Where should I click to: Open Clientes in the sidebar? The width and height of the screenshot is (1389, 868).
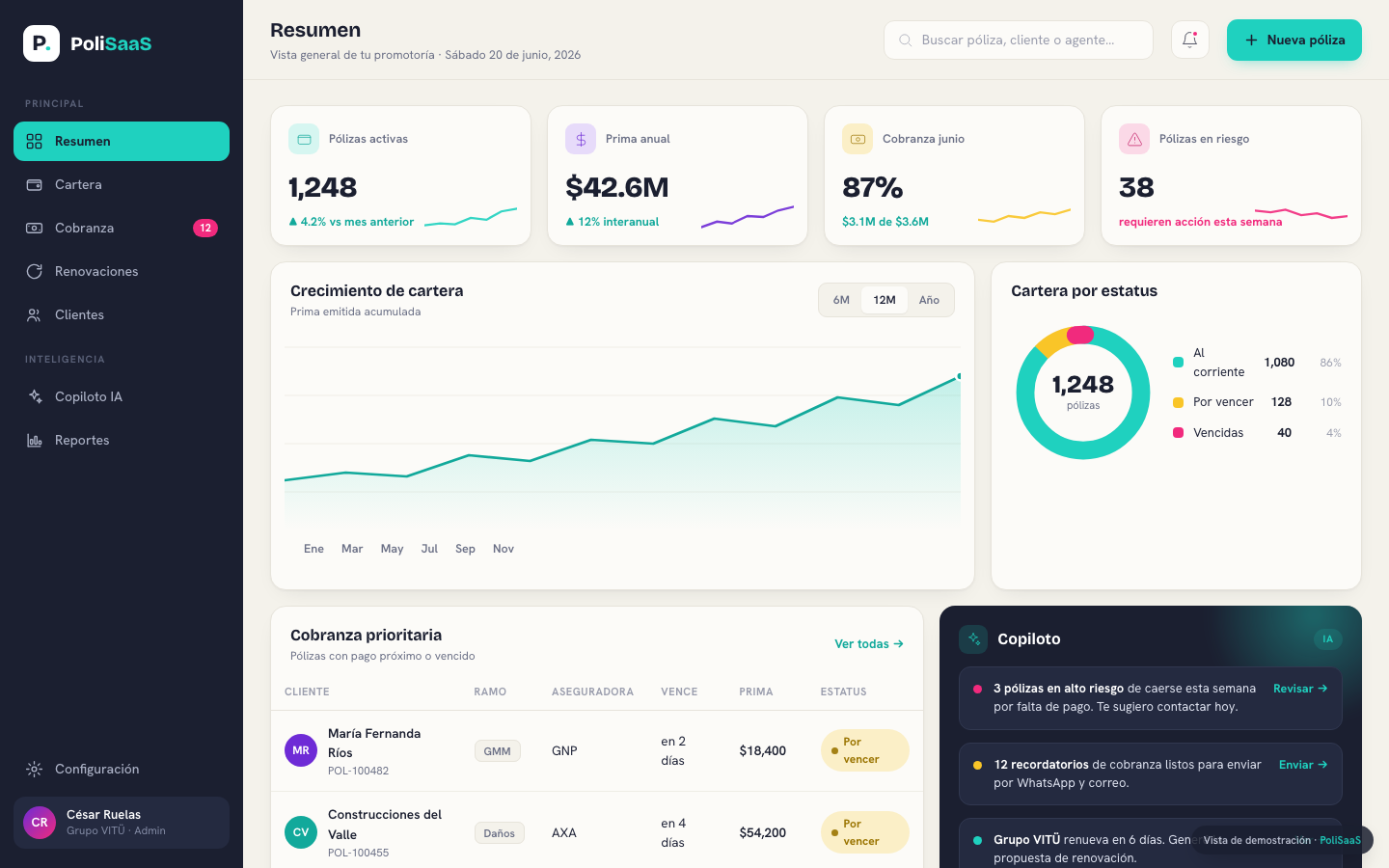click(122, 314)
